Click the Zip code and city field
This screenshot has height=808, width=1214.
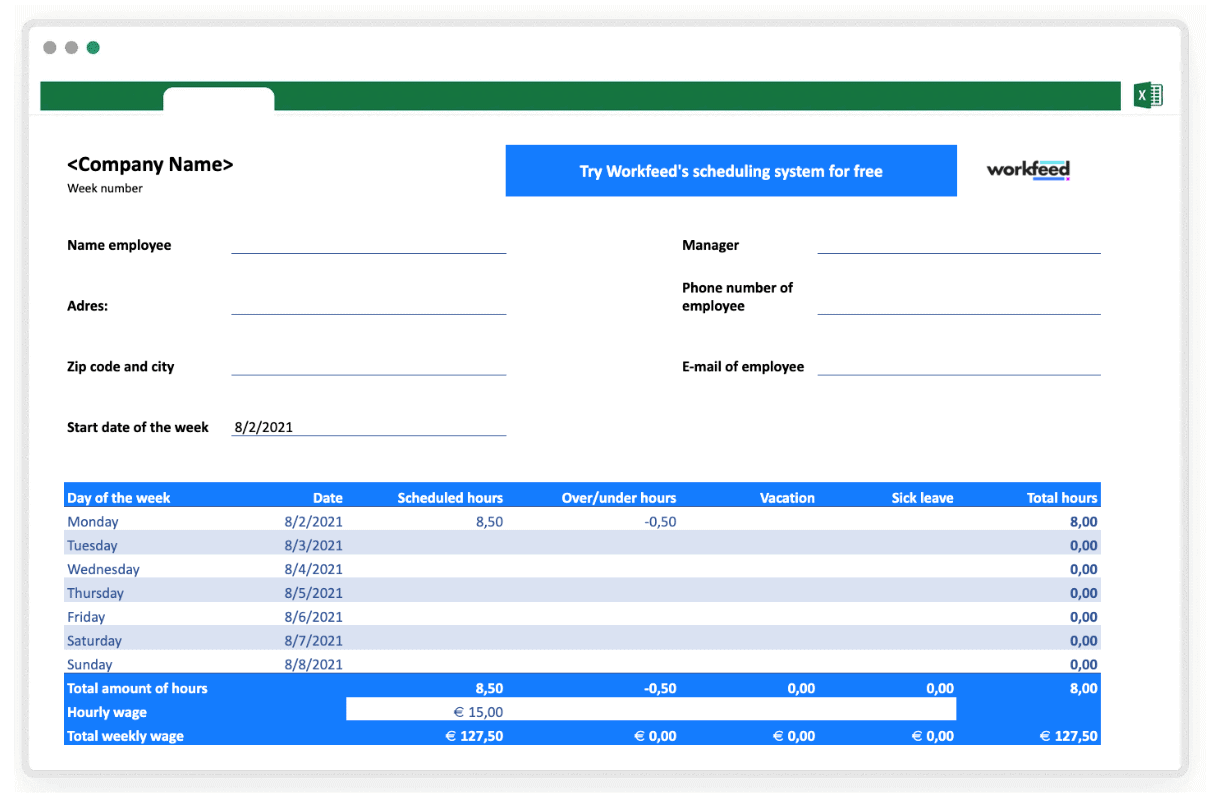(x=369, y=367)
